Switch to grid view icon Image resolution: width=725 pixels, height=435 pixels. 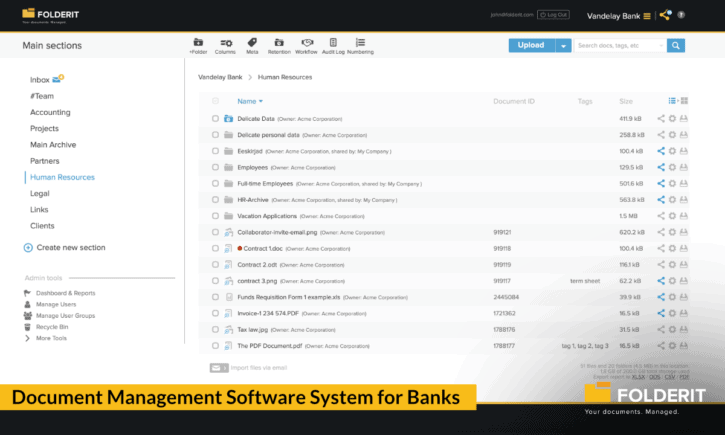(684, 101)
